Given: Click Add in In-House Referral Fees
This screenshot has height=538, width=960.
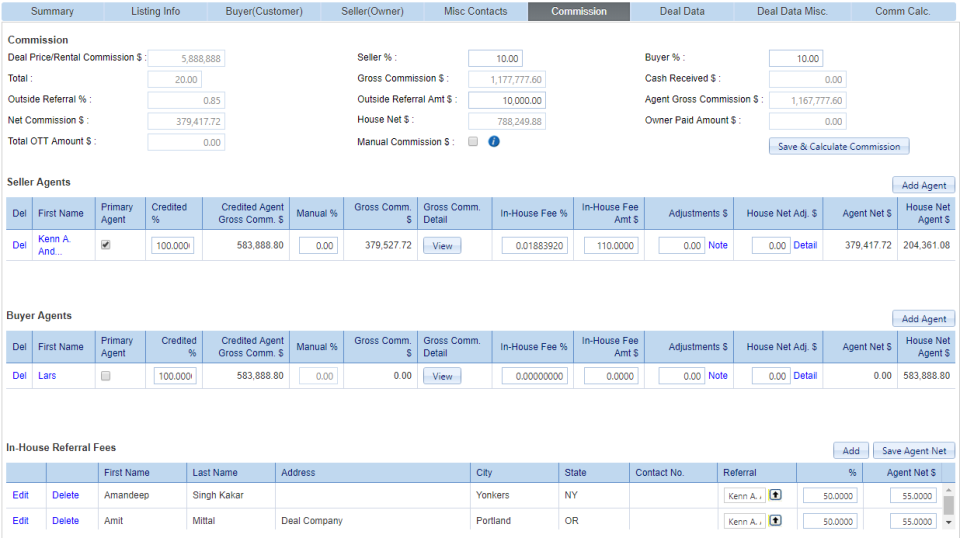Looking at the screenshot, I should click(851, 450).
